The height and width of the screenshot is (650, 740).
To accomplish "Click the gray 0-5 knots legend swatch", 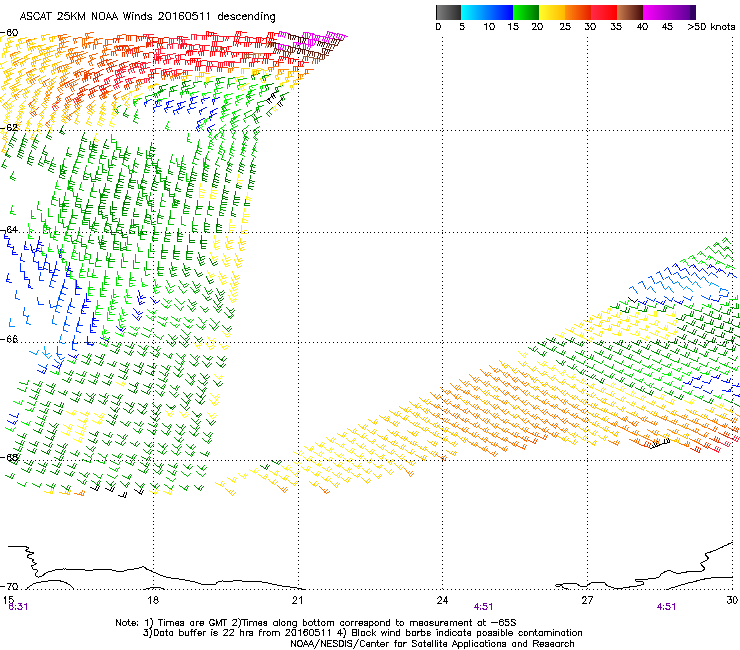I will click(x=448, y=12).
